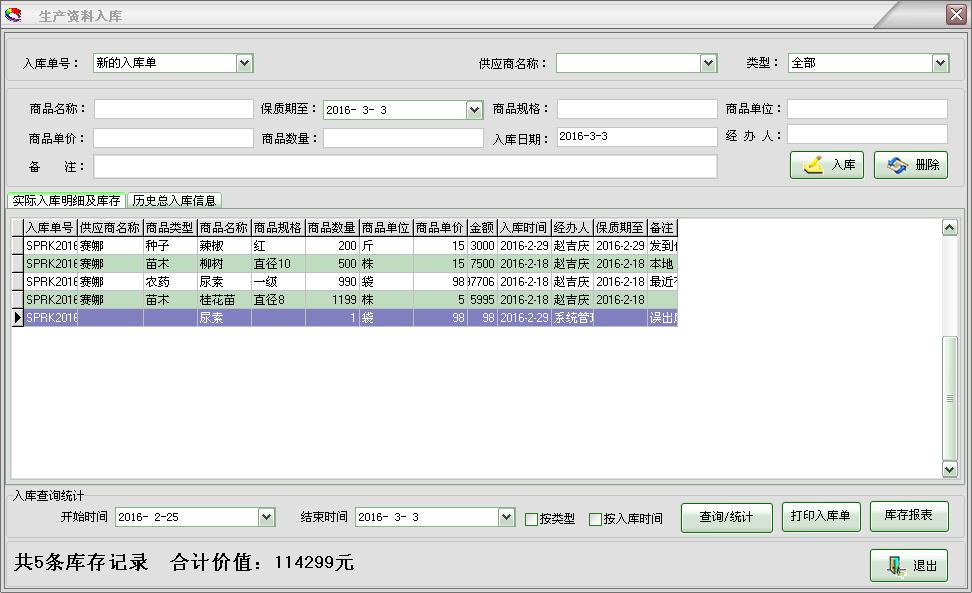972x593 pixels.
Task: Open the 供应商名称 dropdown
Action: (710, 62)
